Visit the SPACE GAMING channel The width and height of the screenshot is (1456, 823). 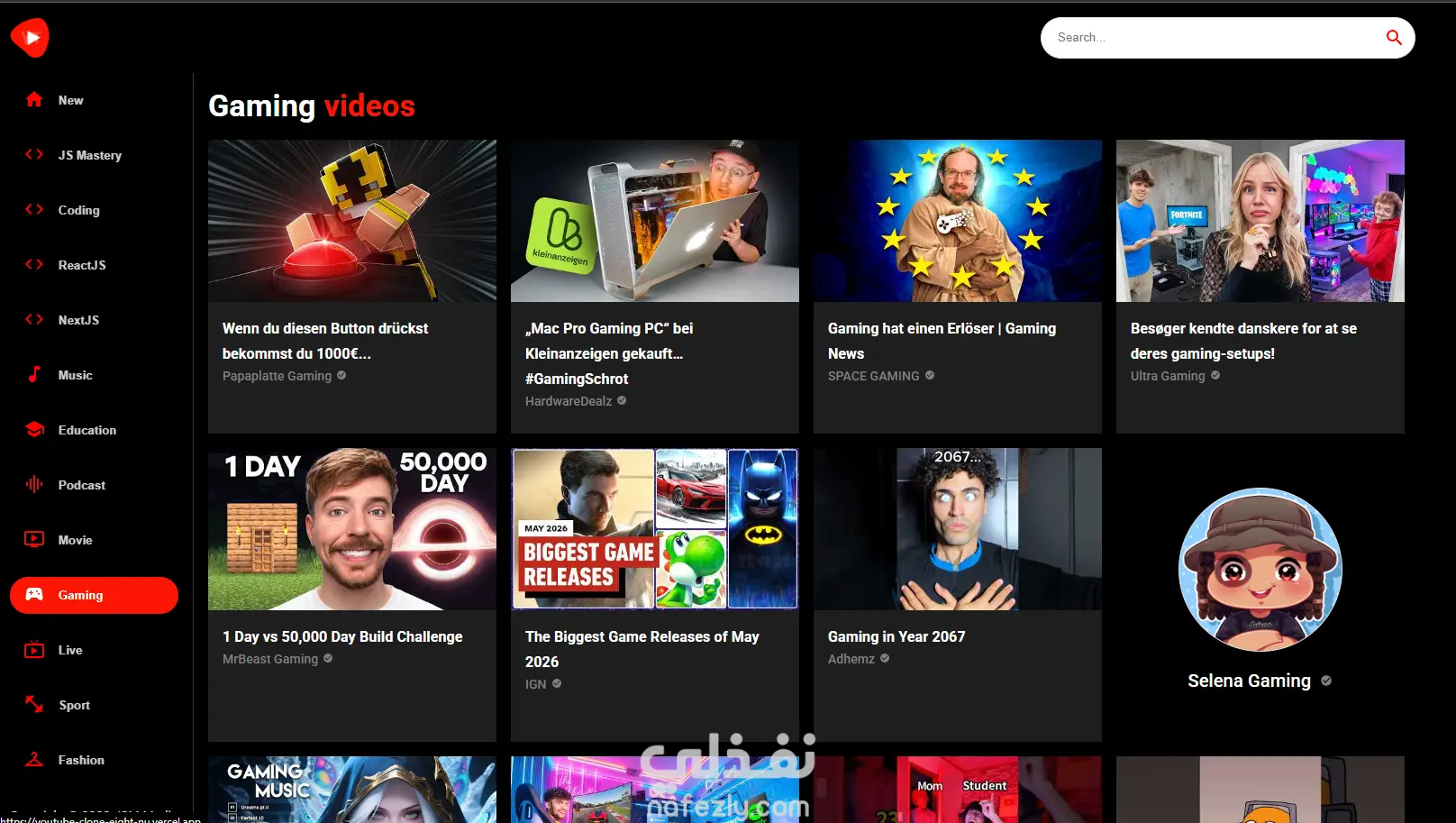(x=874, y=376)
